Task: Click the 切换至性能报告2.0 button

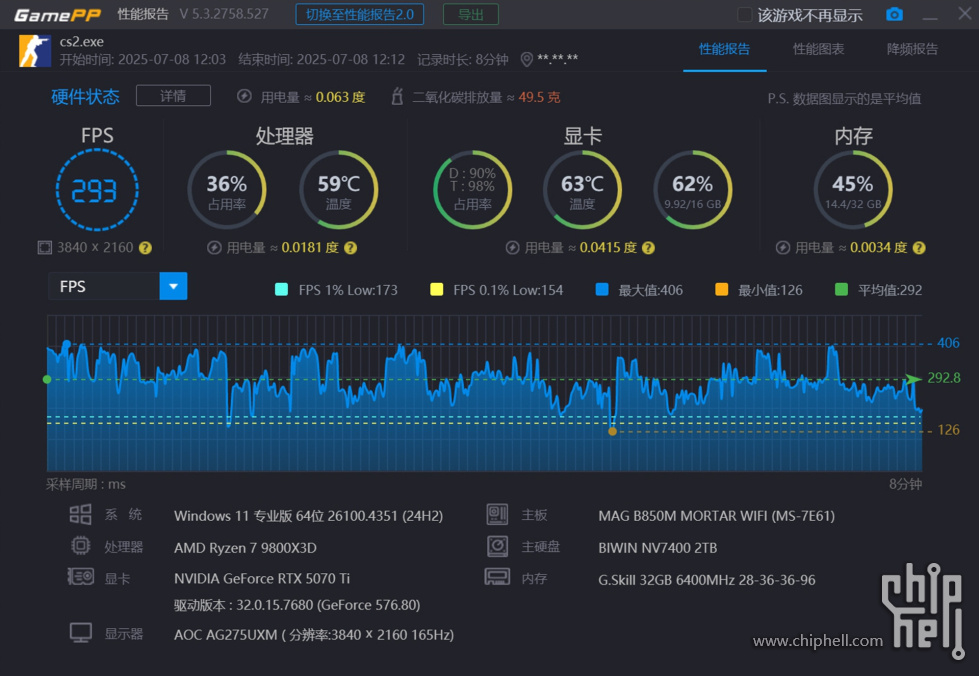Action: click(x=360, y=14)
